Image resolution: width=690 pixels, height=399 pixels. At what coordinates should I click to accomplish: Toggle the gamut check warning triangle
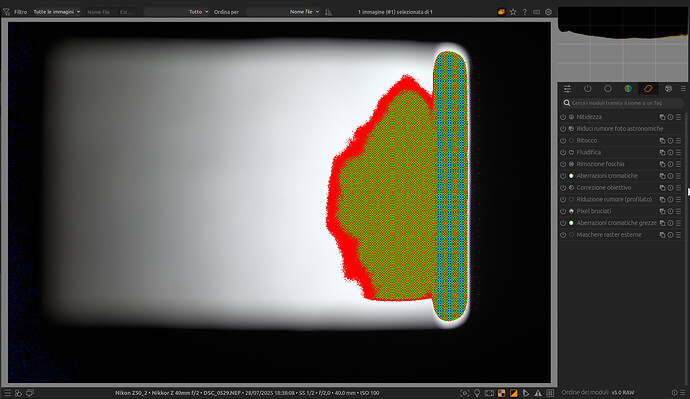(538, 393)
